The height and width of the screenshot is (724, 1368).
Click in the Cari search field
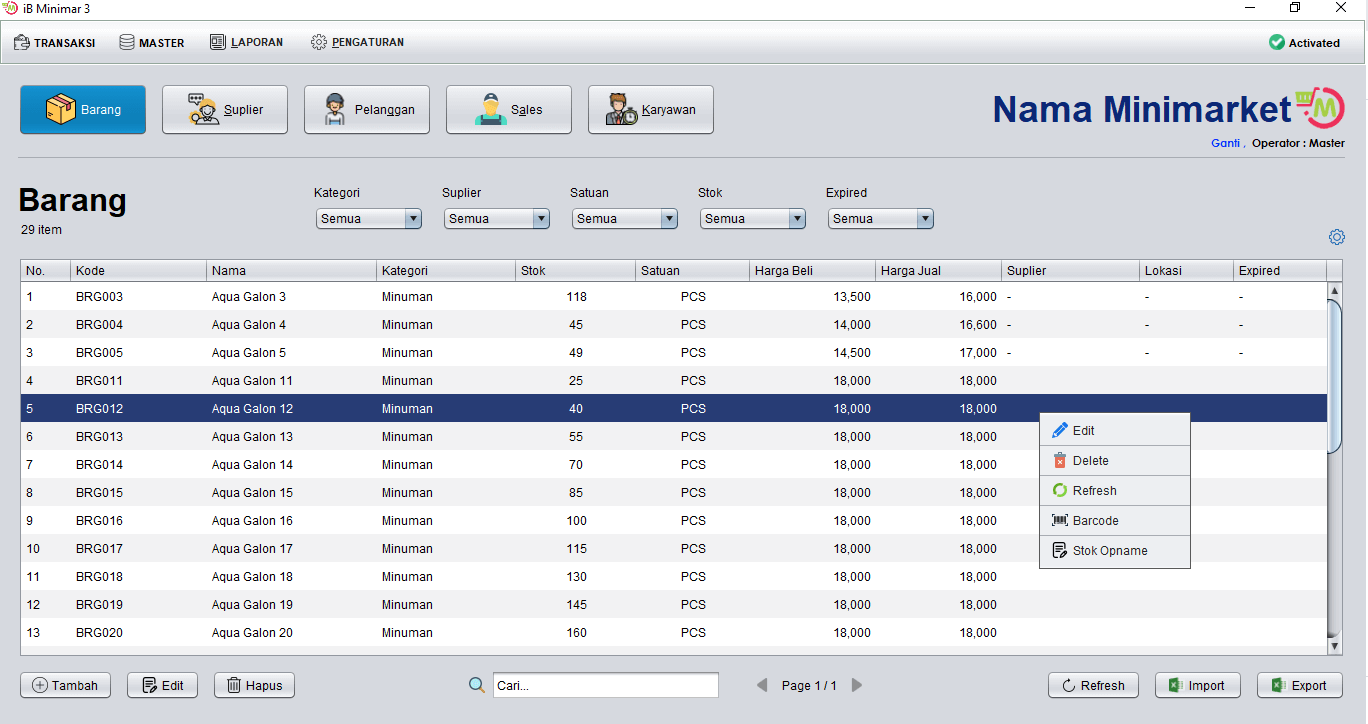(606, 685)
